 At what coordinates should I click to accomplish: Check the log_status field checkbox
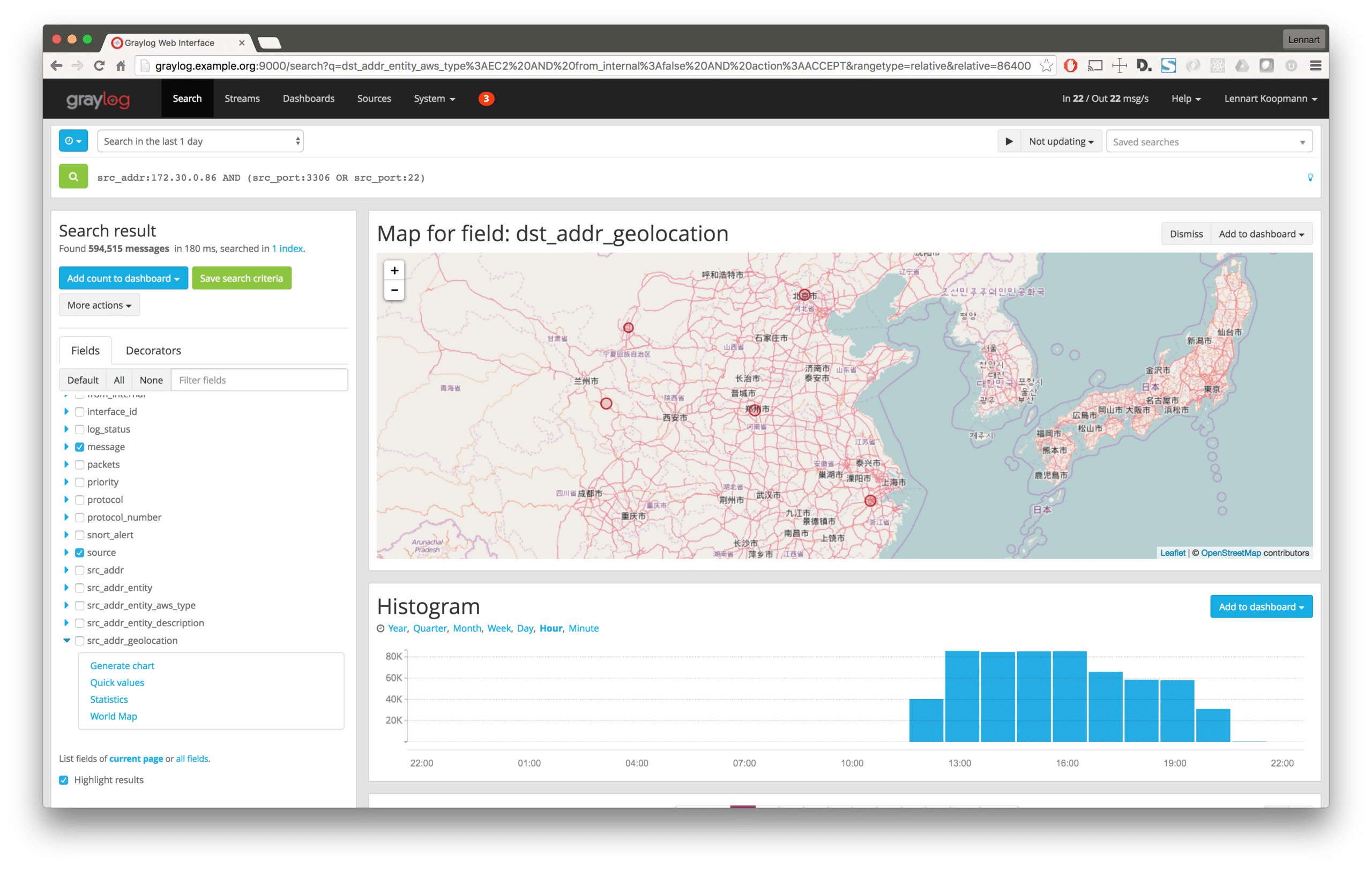click(x=80, y=429)
